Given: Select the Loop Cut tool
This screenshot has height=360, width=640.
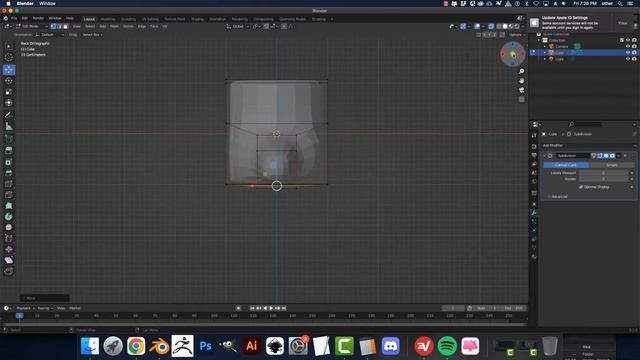Looking at the screenshot, I should [9, 184].
